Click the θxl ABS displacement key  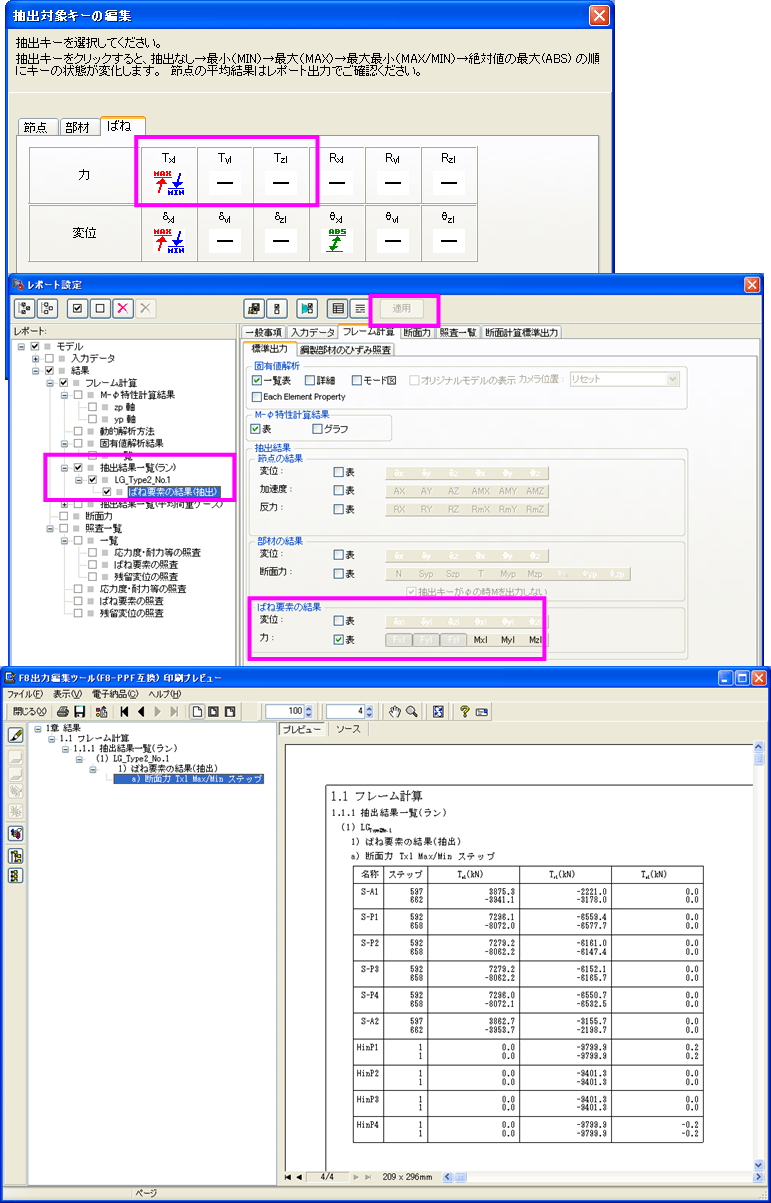tap(337, 240)
